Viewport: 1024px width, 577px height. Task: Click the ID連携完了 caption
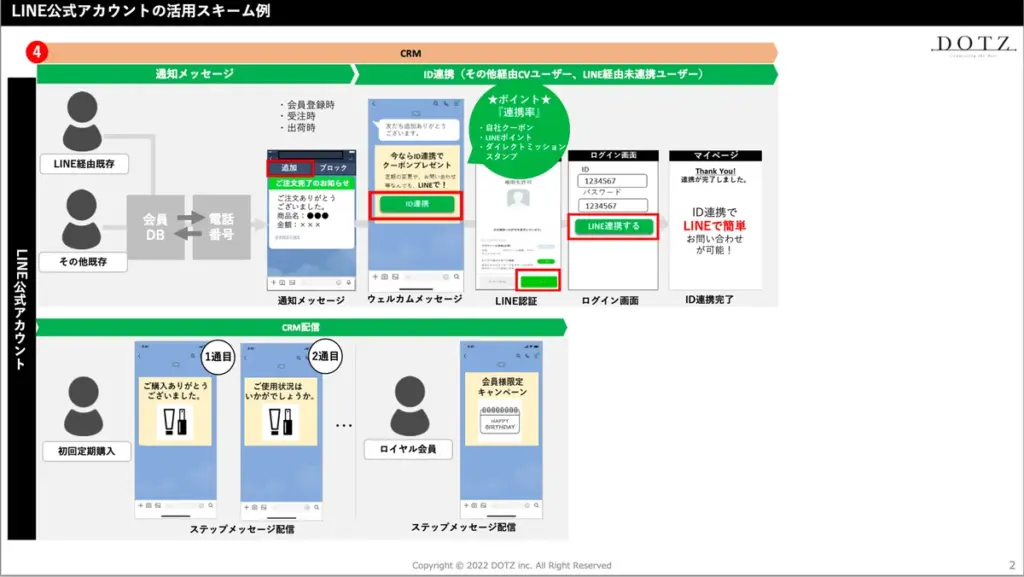coord(709,300)
